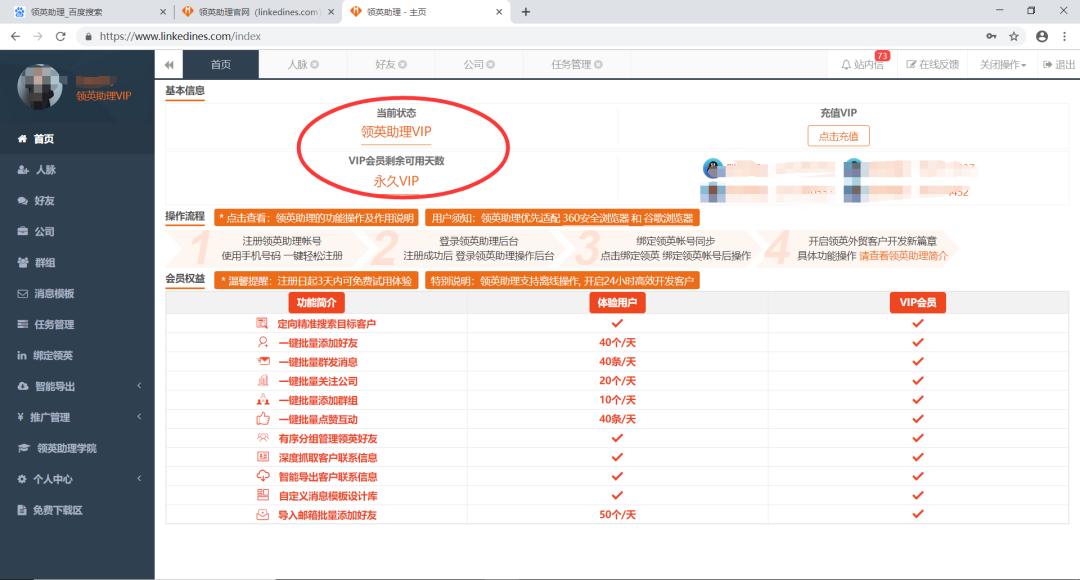Click the 特别说明 离线操作 notice
This screenshot has width=1080, height=580.
pyautogui.click(x=562, y=280)
